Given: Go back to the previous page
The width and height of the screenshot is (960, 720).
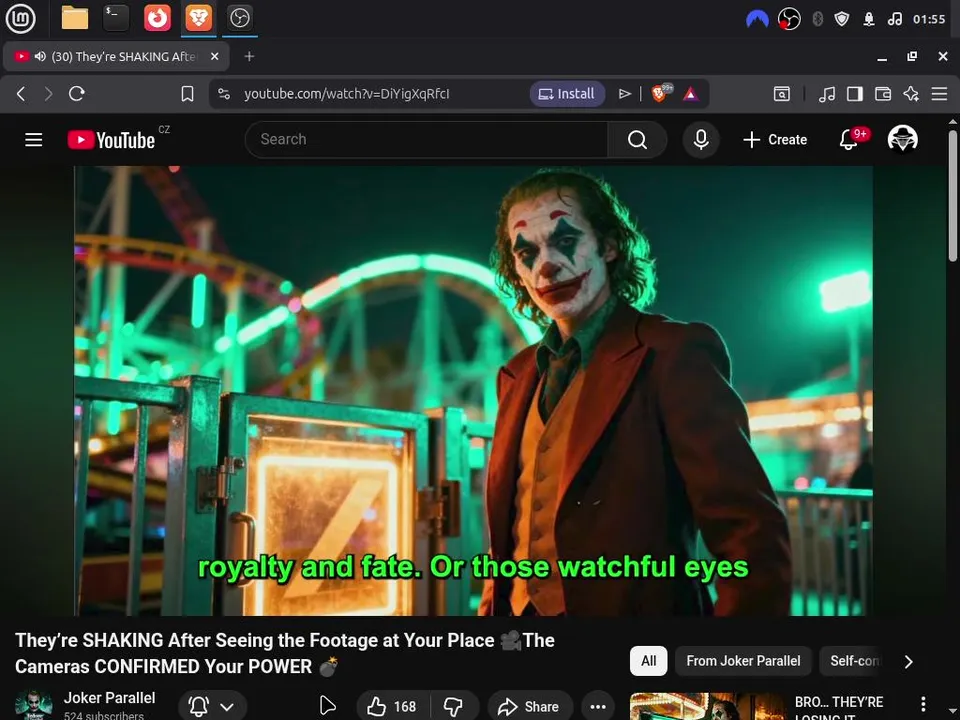Looking at the screenshot, I should click(x=21, y=94).
